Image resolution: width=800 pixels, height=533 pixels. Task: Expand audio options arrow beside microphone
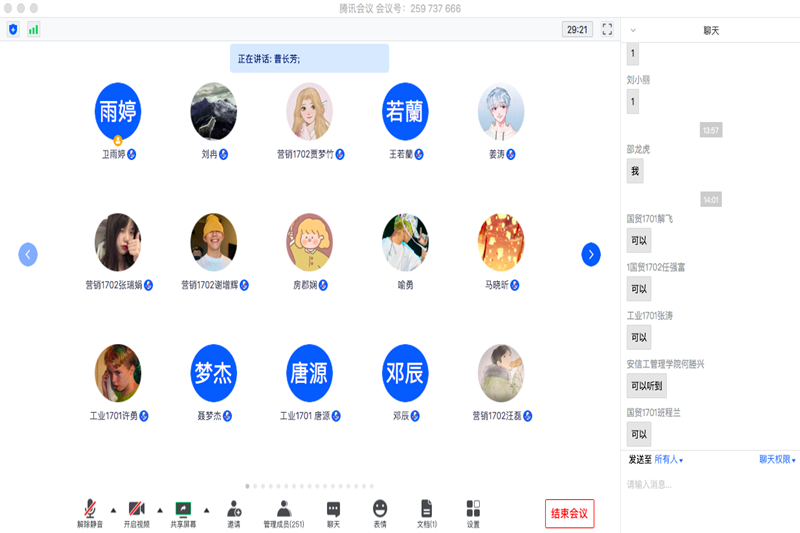(112, 509)
